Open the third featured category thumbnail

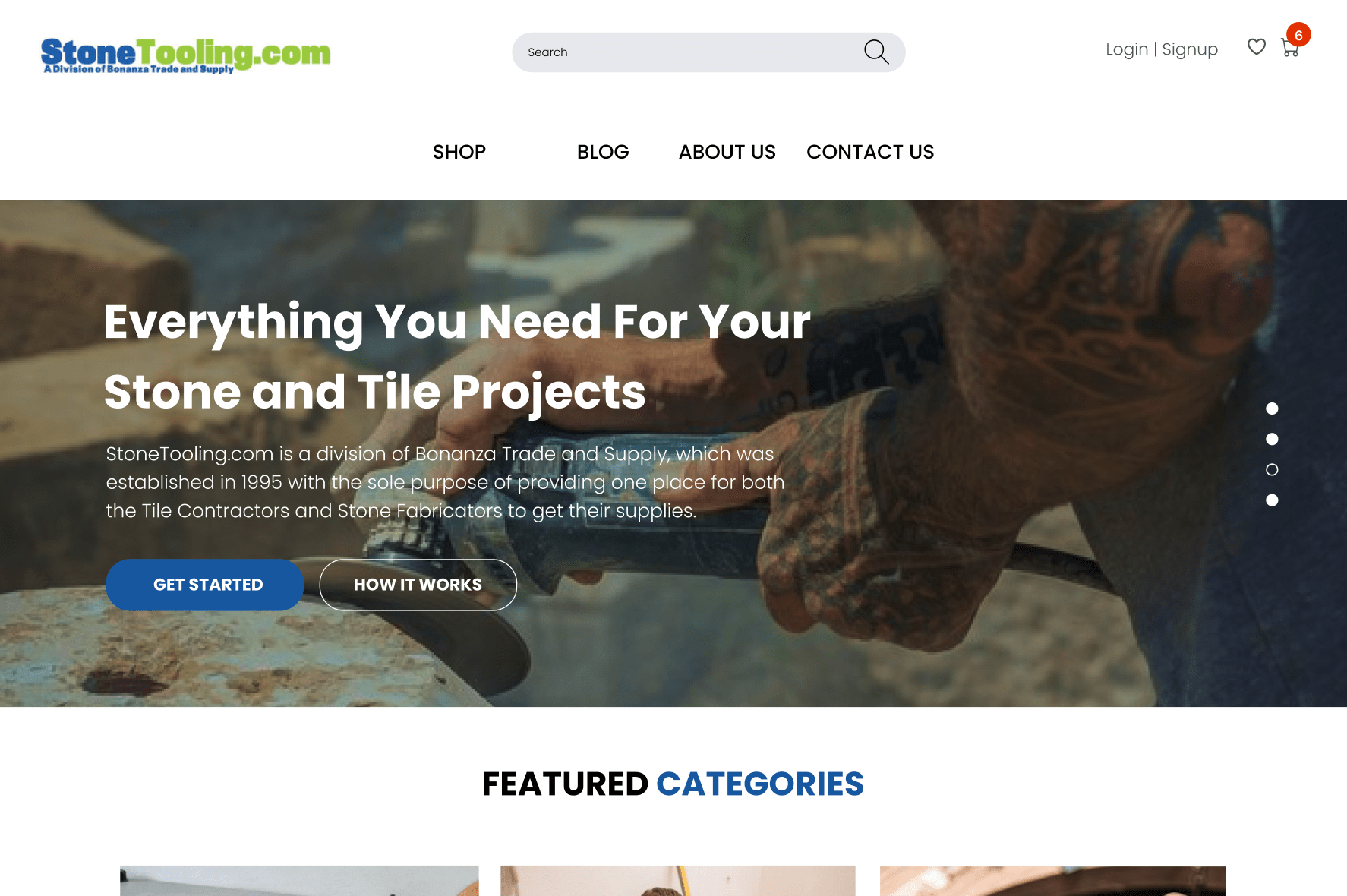tap(1052, 881)
